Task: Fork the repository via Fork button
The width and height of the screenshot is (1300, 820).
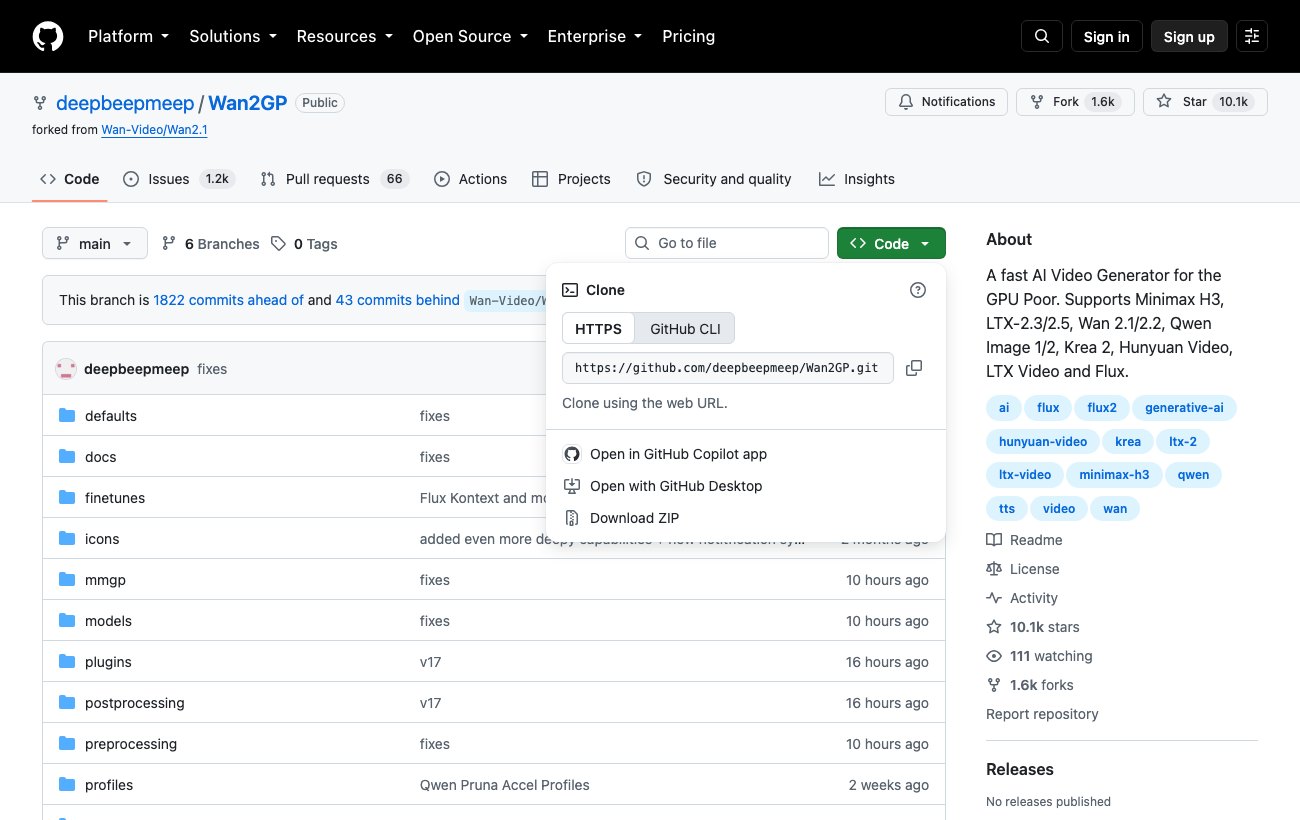Action: (1075, 102)
